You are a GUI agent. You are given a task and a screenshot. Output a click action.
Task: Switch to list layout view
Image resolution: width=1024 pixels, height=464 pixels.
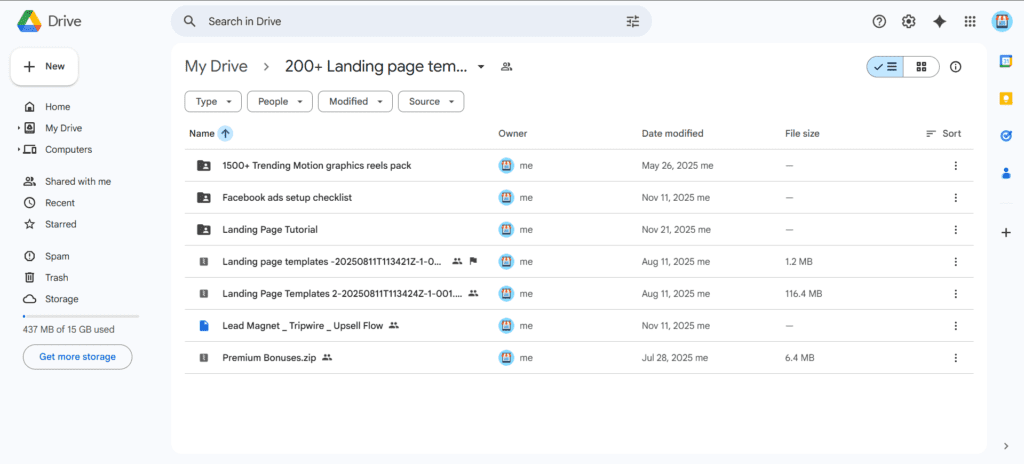(x=885, y=67)
